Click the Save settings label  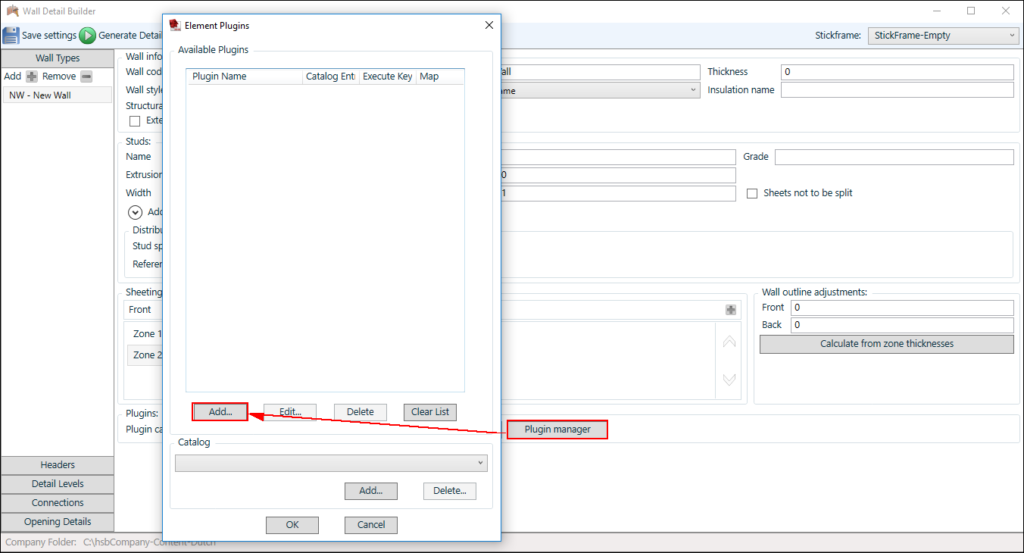pos(49,35)
